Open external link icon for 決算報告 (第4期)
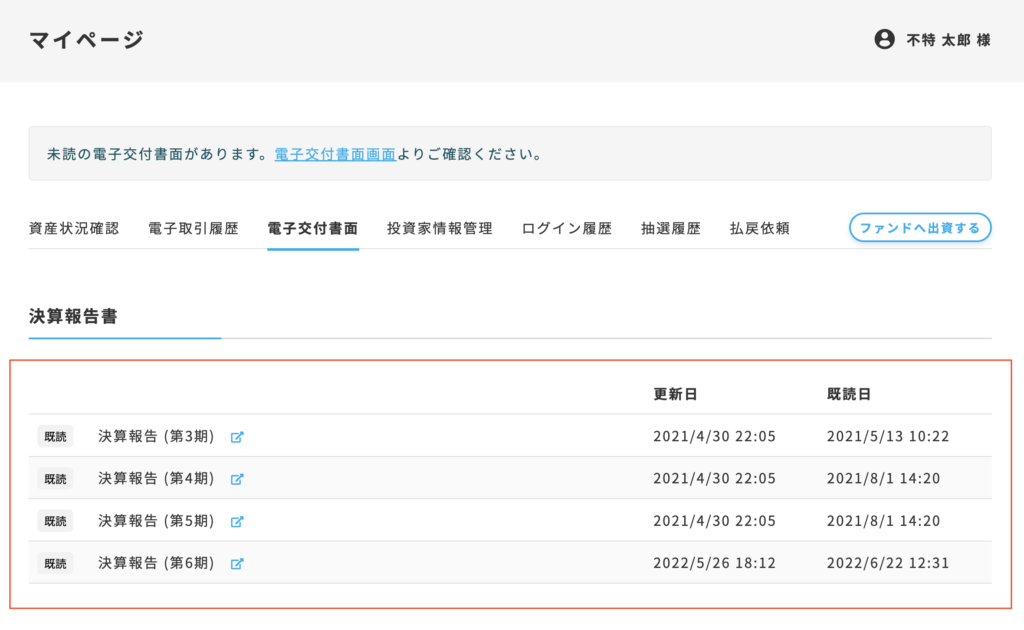1024x630 pixels. click(x=237, y=479)
